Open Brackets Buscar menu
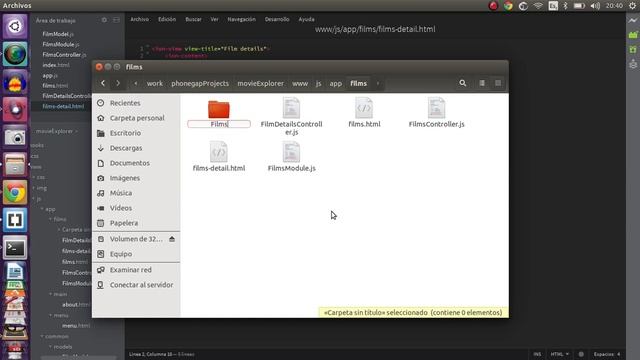Viewport: 640px width, 360px height. coord(193,19)
